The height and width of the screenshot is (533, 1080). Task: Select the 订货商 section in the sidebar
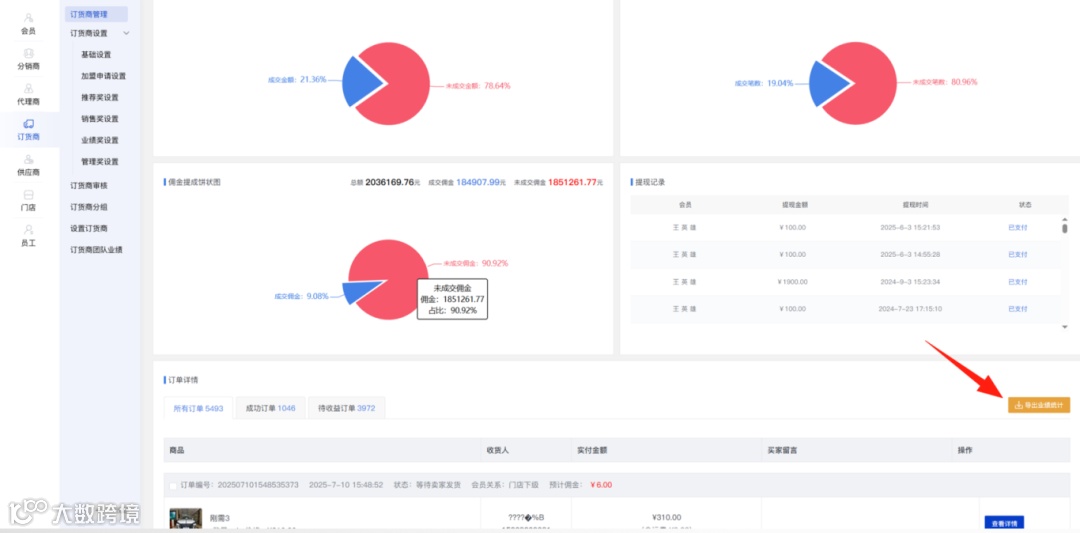[x=28, y=129]
